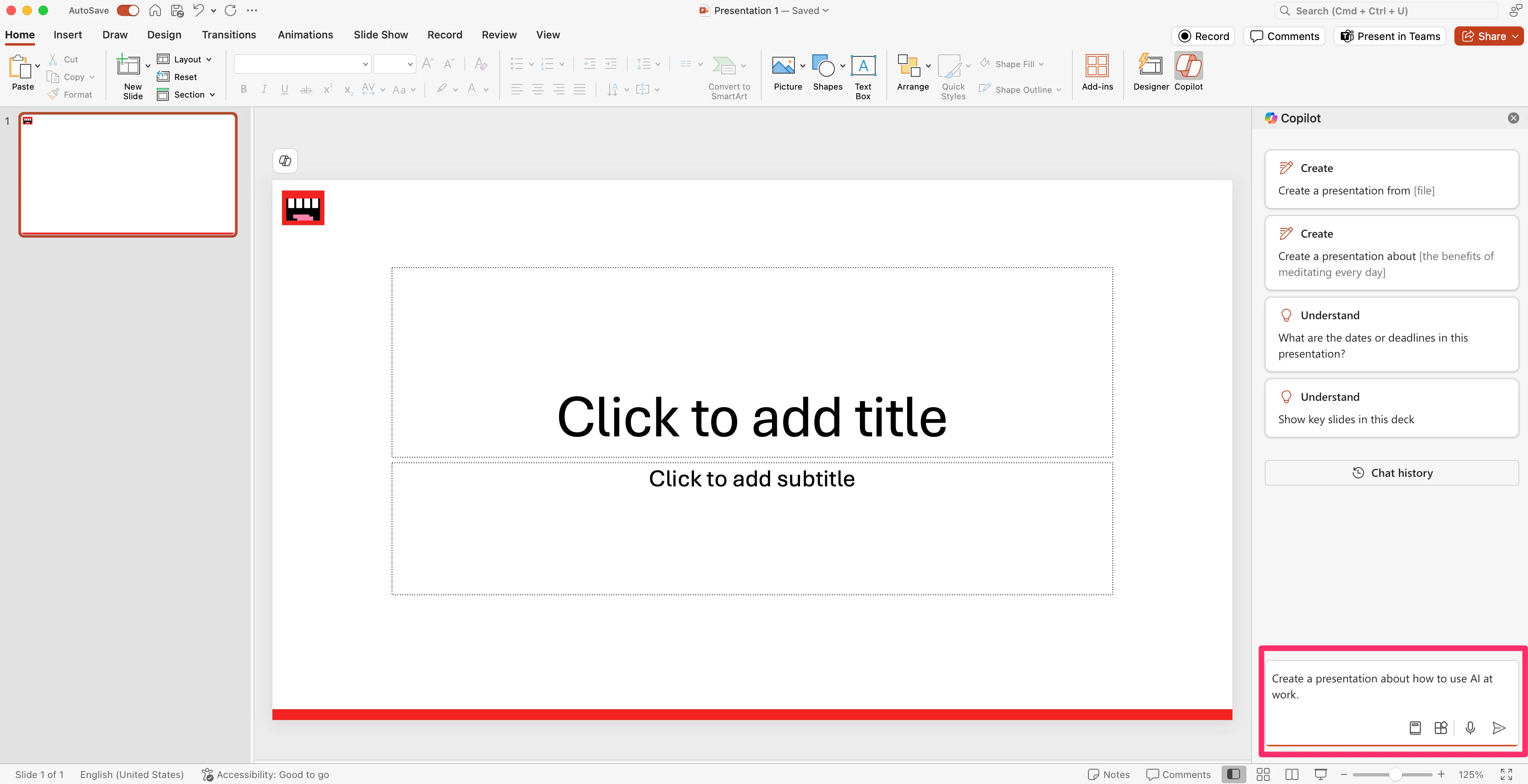Image resolution: width=1528 pixels, height=784 pixels.
Task: Toggle the Notes pane in status bar
Action: tap(1108, 774)
